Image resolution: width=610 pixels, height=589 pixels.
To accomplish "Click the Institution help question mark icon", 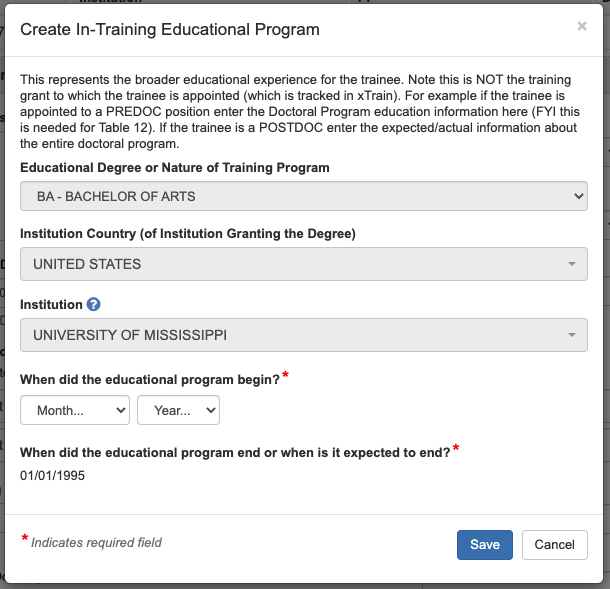I will point(94,304).
